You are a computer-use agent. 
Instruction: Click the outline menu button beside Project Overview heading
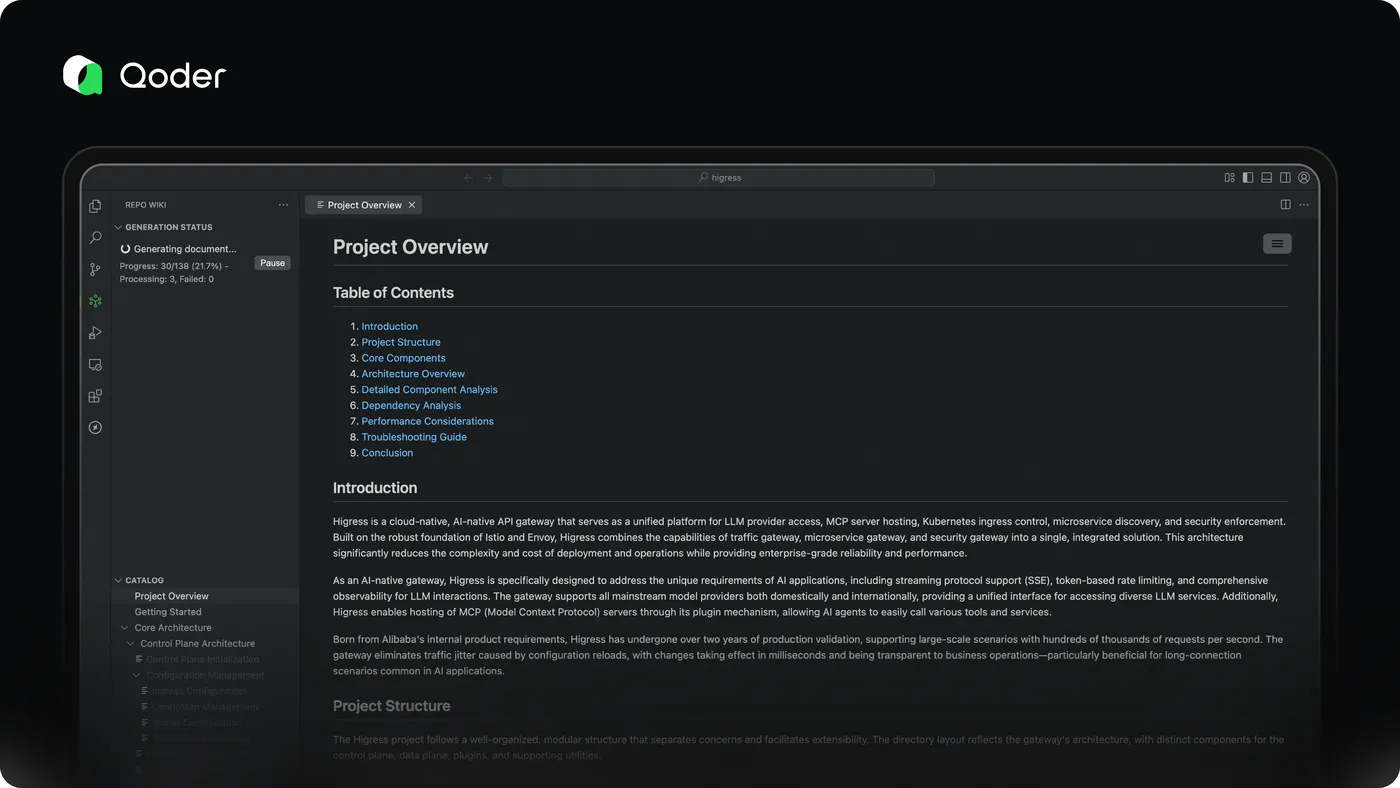[1277, 244]
